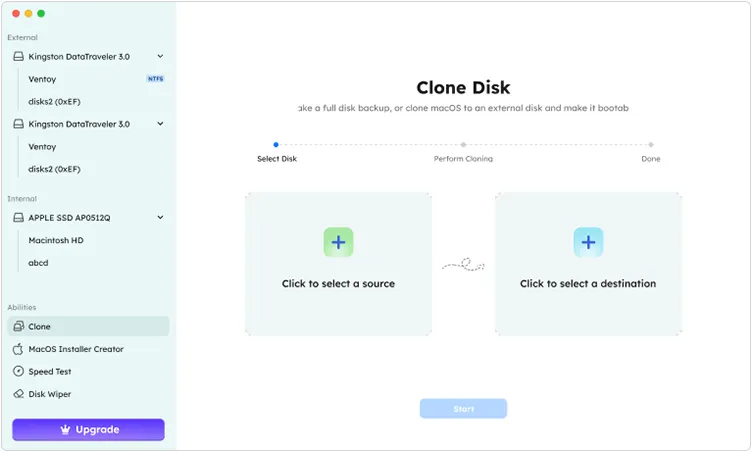The width and height of the screenshot is (752, 452).
Task: Click the green zoom window button
Action: click(41, 13)
